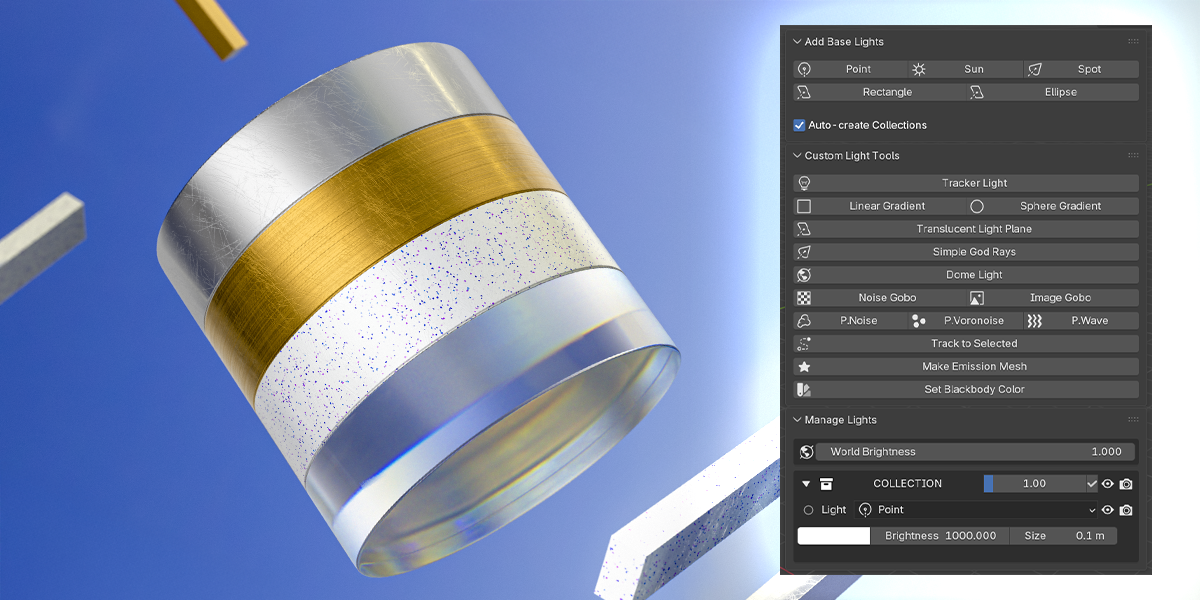This screenshot has width=1200, height=600.
Task: Add the P.Wave procedural texture
Action: tap(1081, 321)
